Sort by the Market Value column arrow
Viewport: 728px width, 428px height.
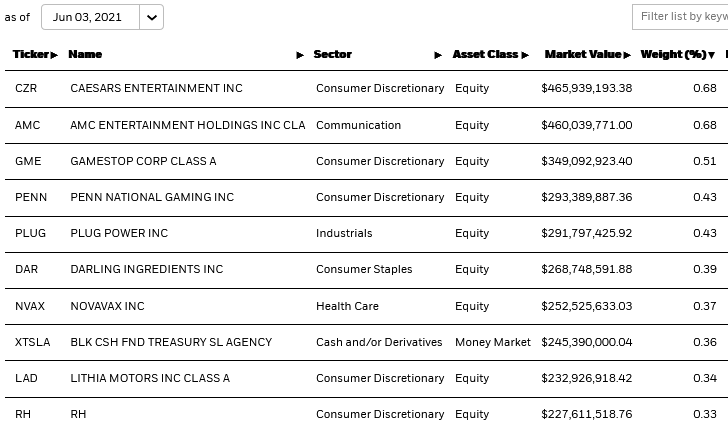click(627, 55)
